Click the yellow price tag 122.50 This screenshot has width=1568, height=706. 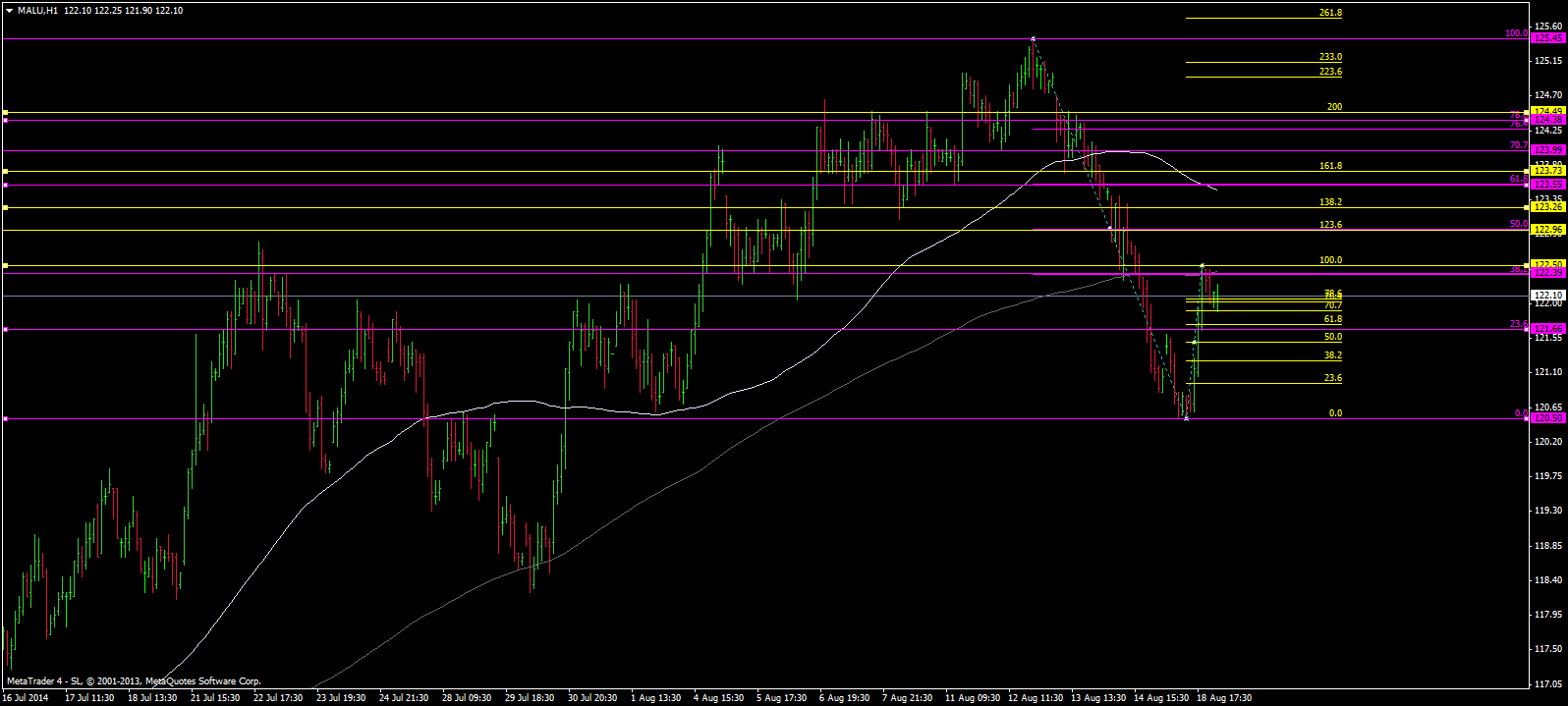(1547, 264)
